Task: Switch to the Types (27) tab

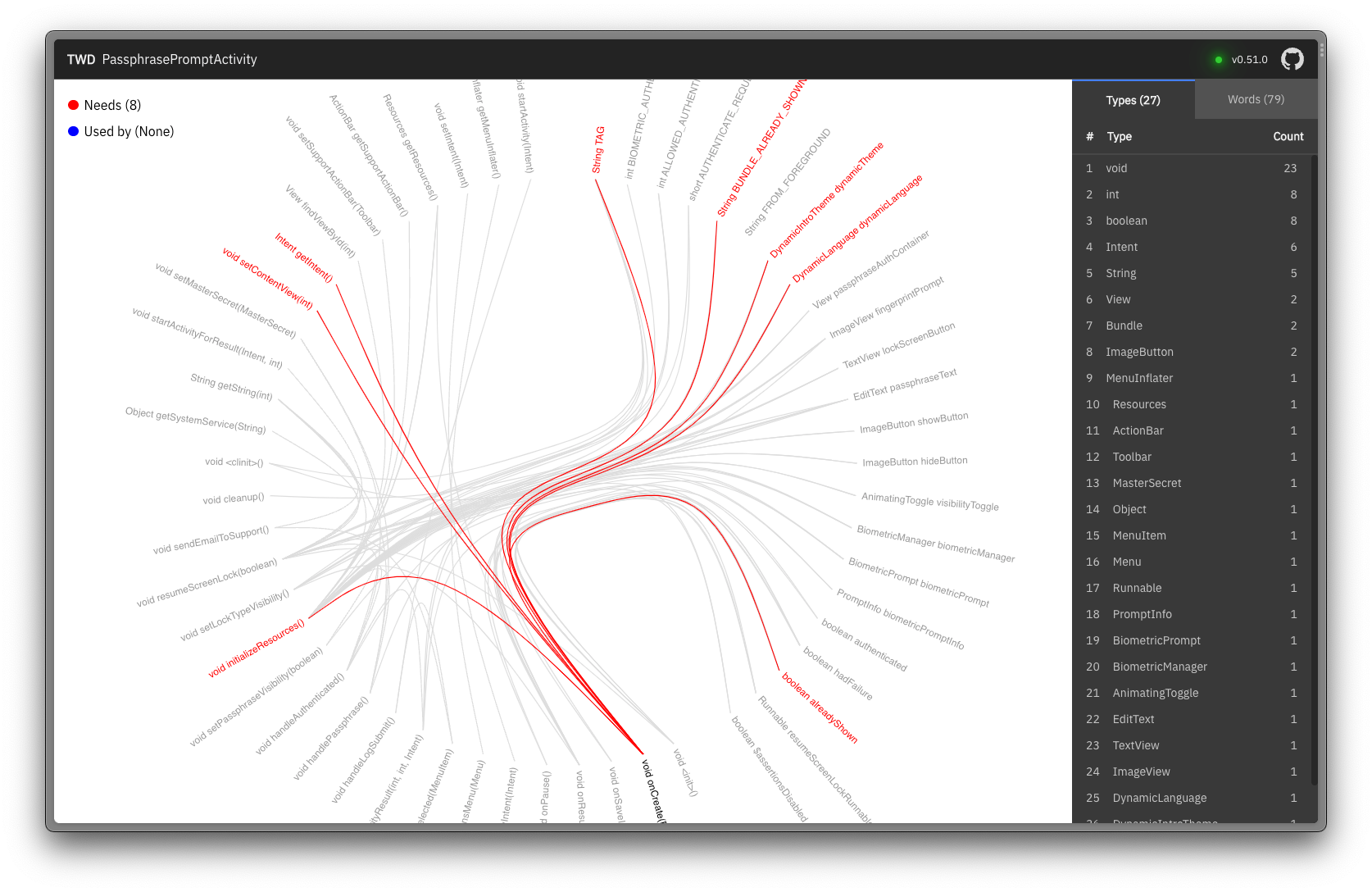Action: [1133, 99]
